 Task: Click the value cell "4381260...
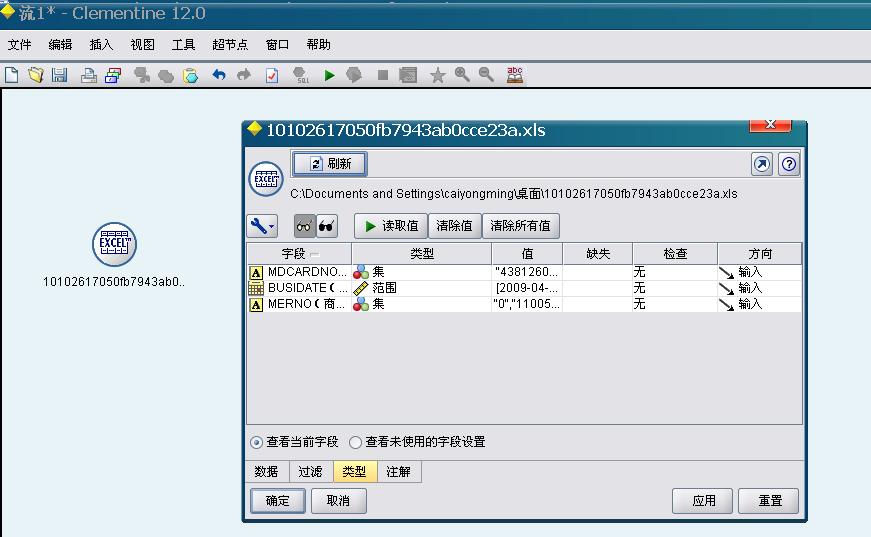(x=527, y=272)
